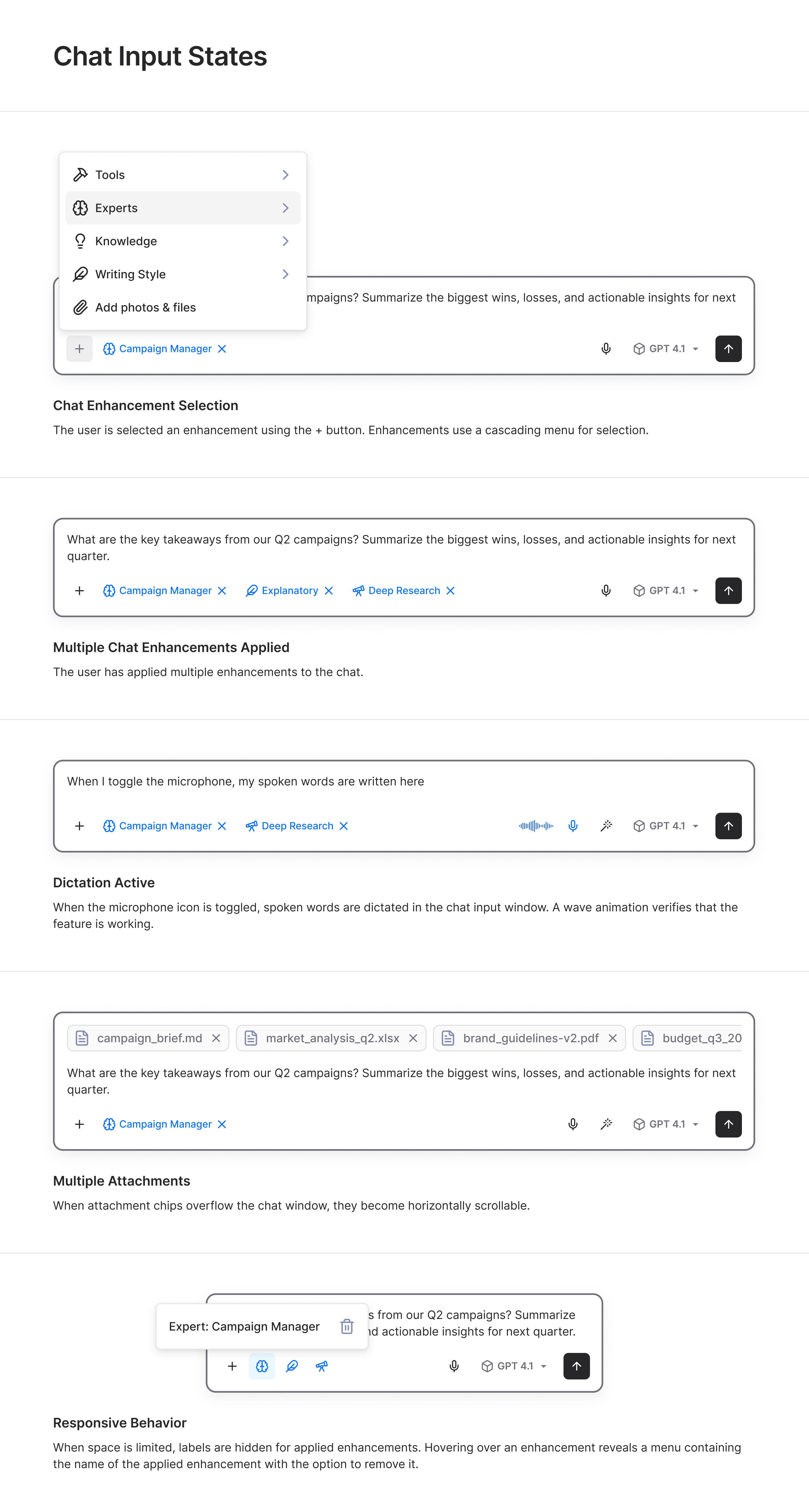Click the Tools hammer icon in the enhancement menu

click(x=80, y=174)
